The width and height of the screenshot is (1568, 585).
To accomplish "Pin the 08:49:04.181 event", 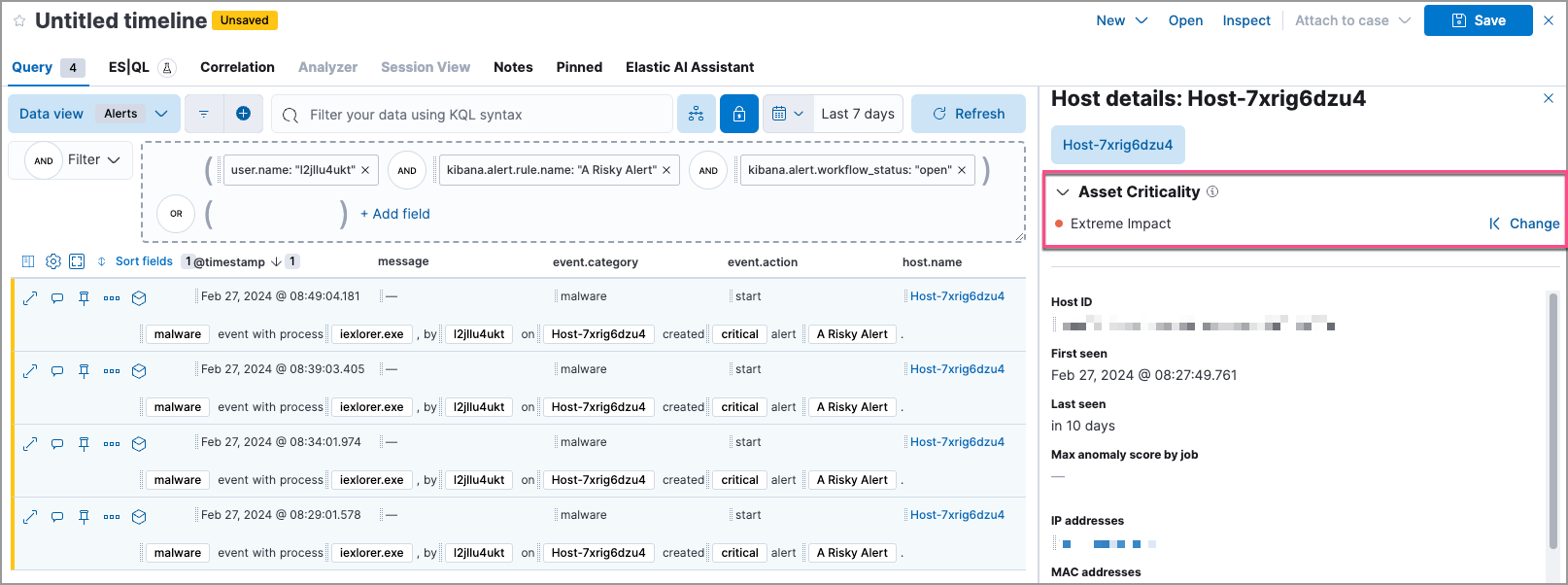I will [x=85, y=297].
